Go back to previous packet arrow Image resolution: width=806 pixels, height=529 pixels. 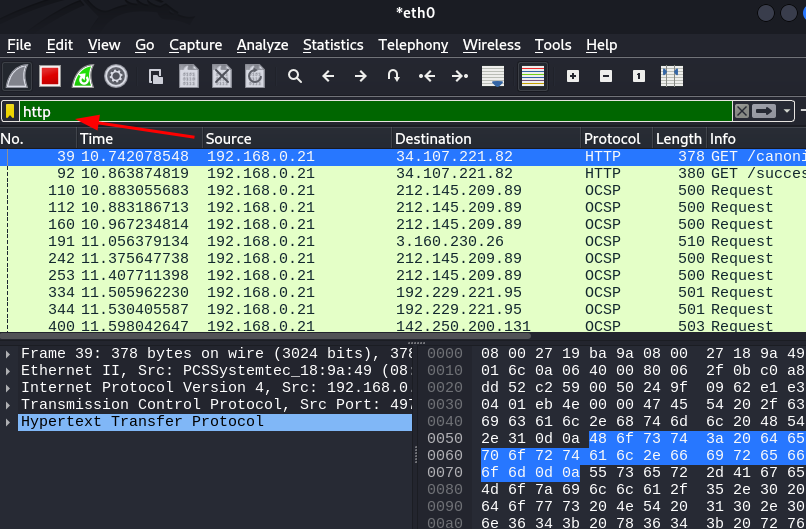[x=328, y=77]
